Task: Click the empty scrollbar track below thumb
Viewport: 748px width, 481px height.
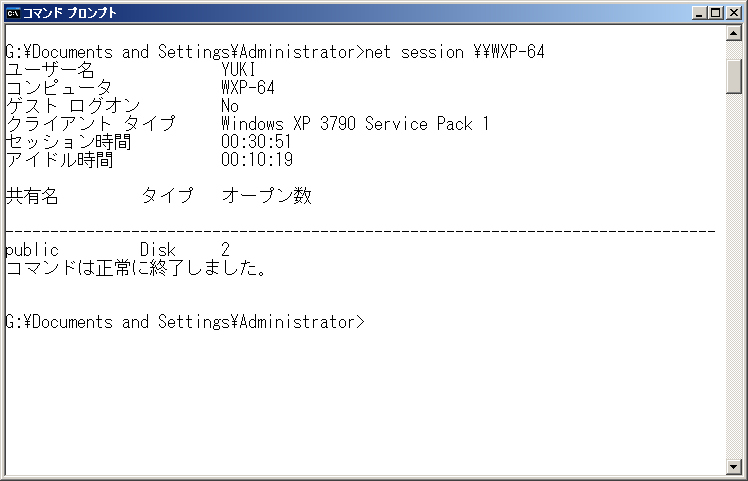Action: point(733,276)
